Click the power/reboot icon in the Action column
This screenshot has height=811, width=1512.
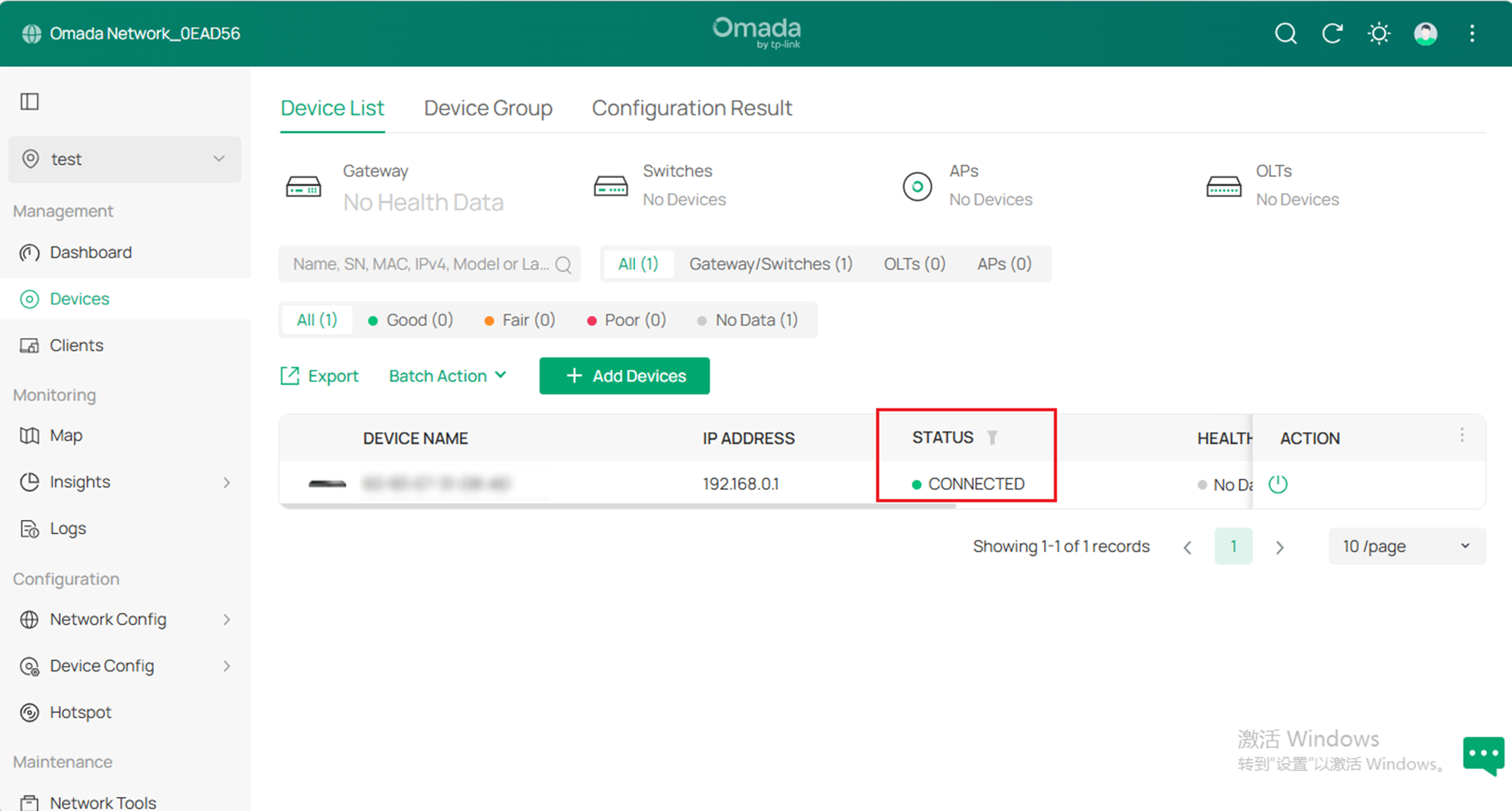pos(1278,483)
